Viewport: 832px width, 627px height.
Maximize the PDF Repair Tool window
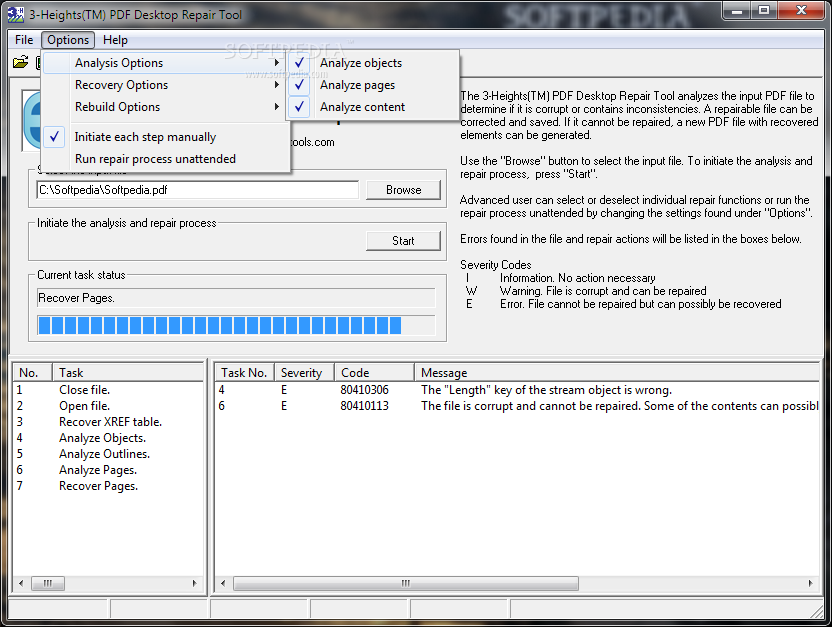[764, 11]
